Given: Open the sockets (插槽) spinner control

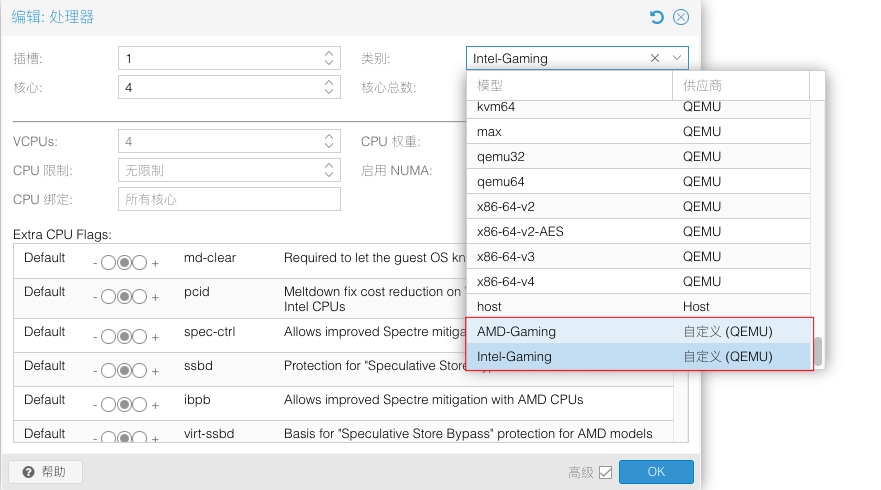Looking at the screenshot, I should pos(330,58).
